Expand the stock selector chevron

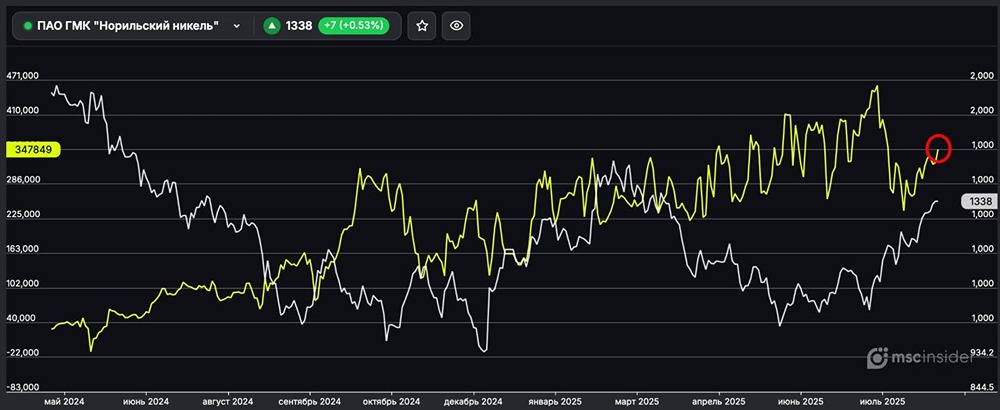[237, 27]
